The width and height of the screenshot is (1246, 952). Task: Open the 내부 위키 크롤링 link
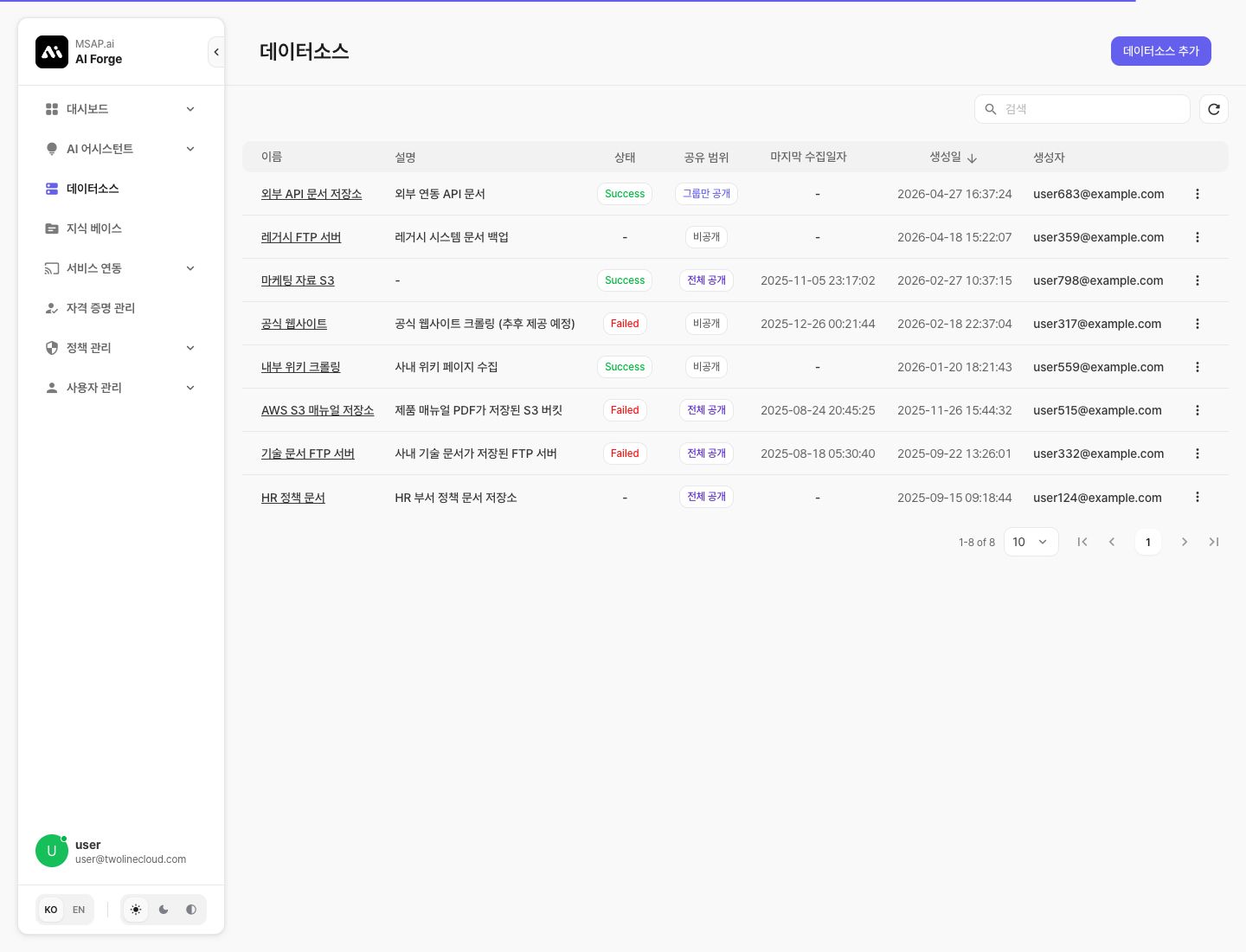301,367
